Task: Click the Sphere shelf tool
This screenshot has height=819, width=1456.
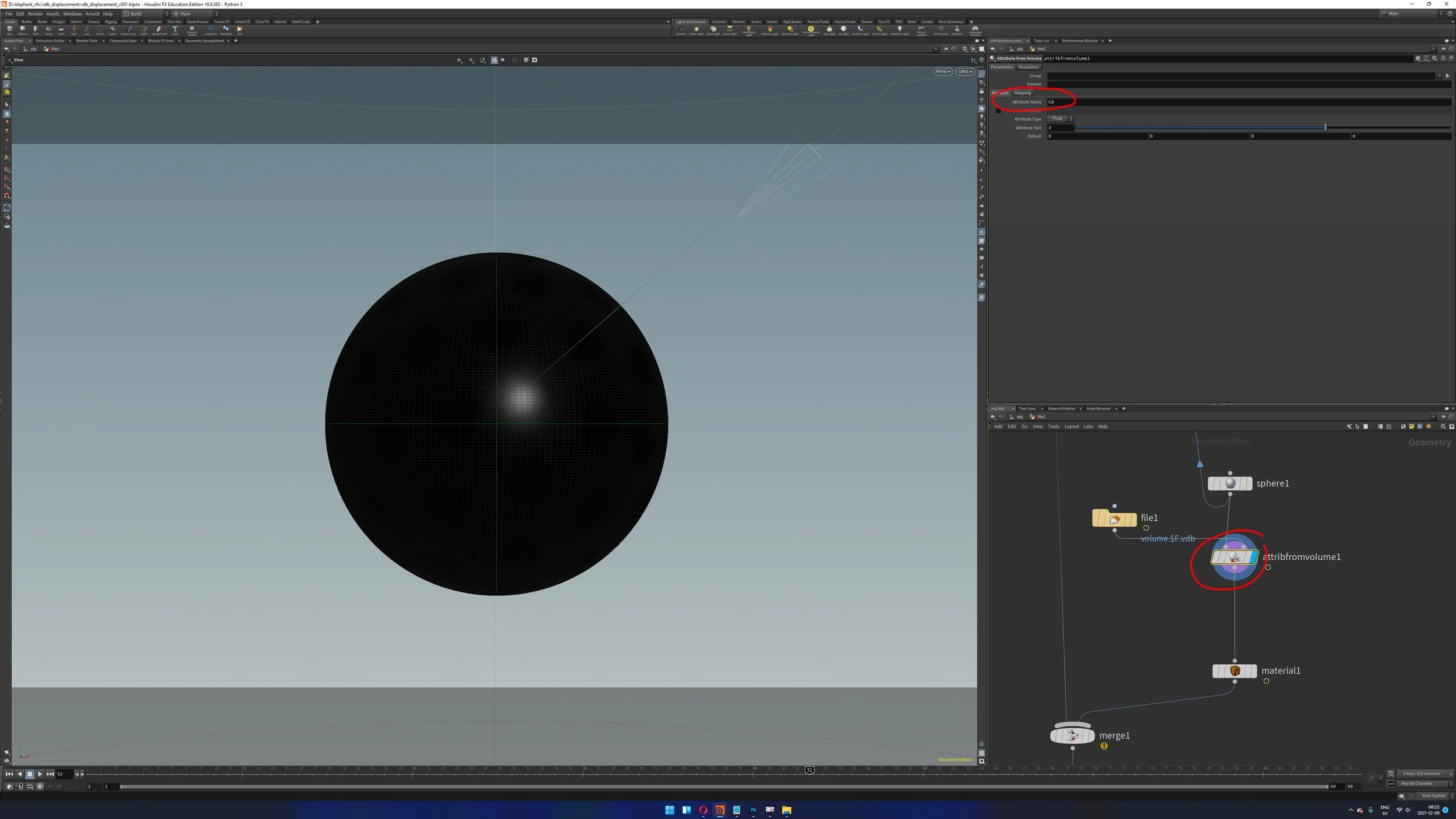Action: point(23,29)
